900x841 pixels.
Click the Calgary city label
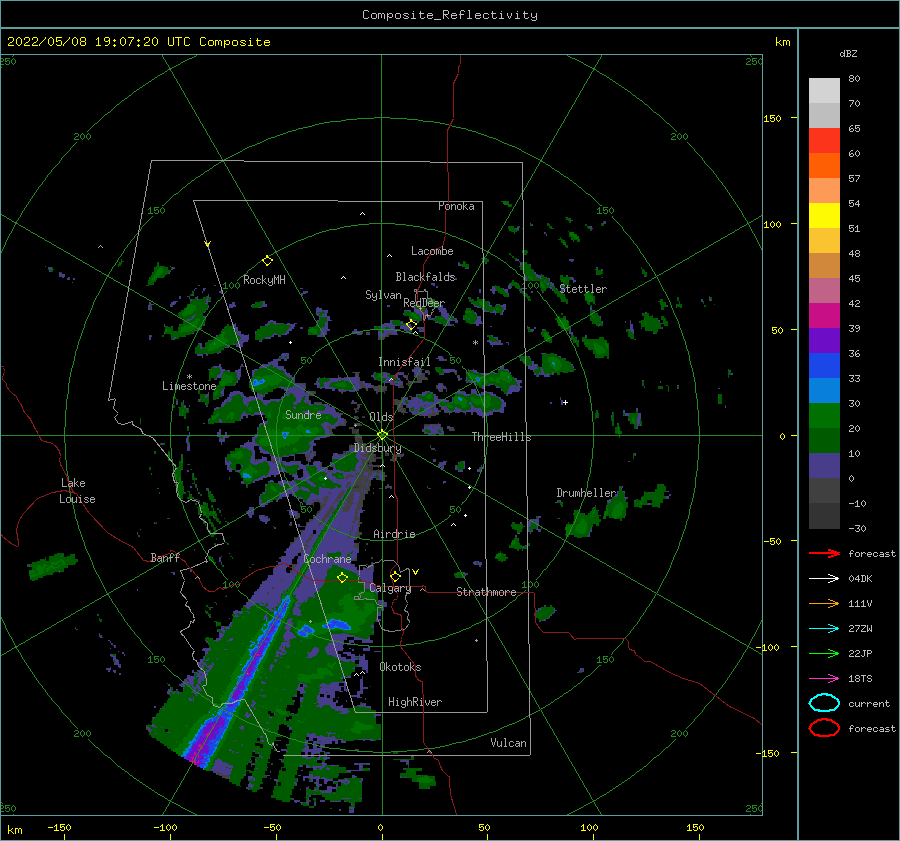[390, 588]
